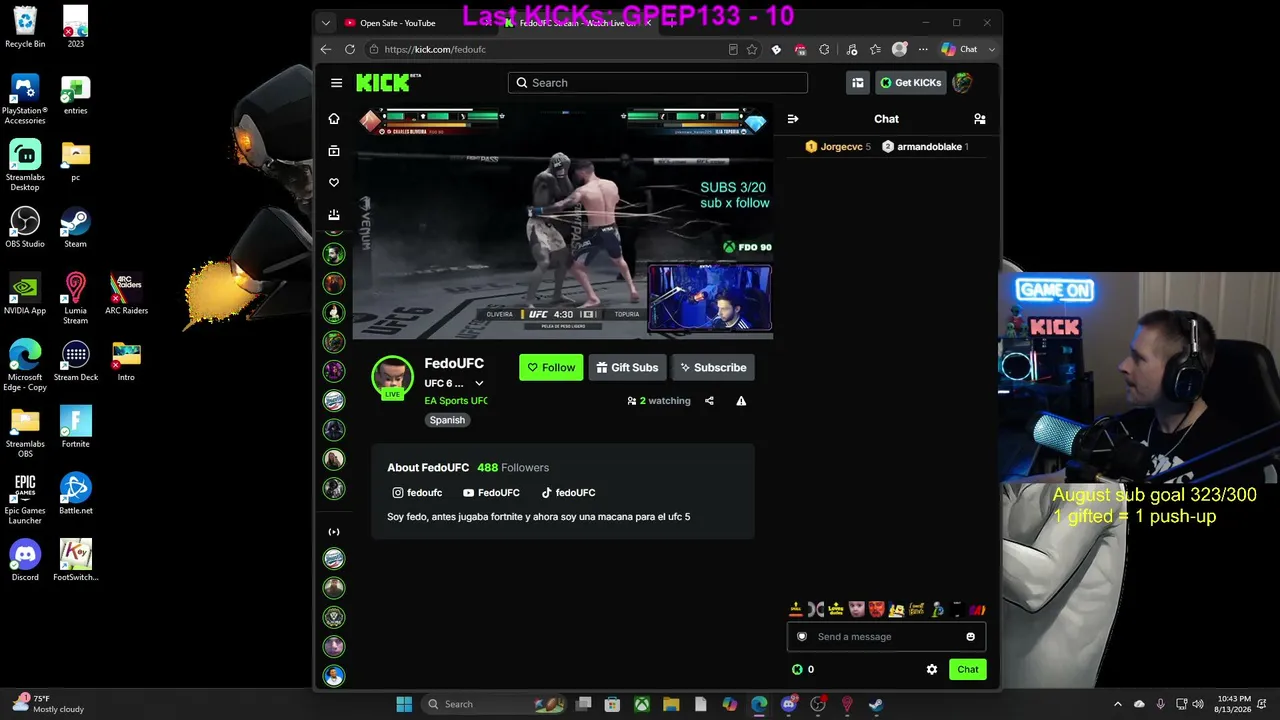This screenshot has width=1280, height=720.
Task: Share the FedoUFC stream
Action: tap(709, 401)
